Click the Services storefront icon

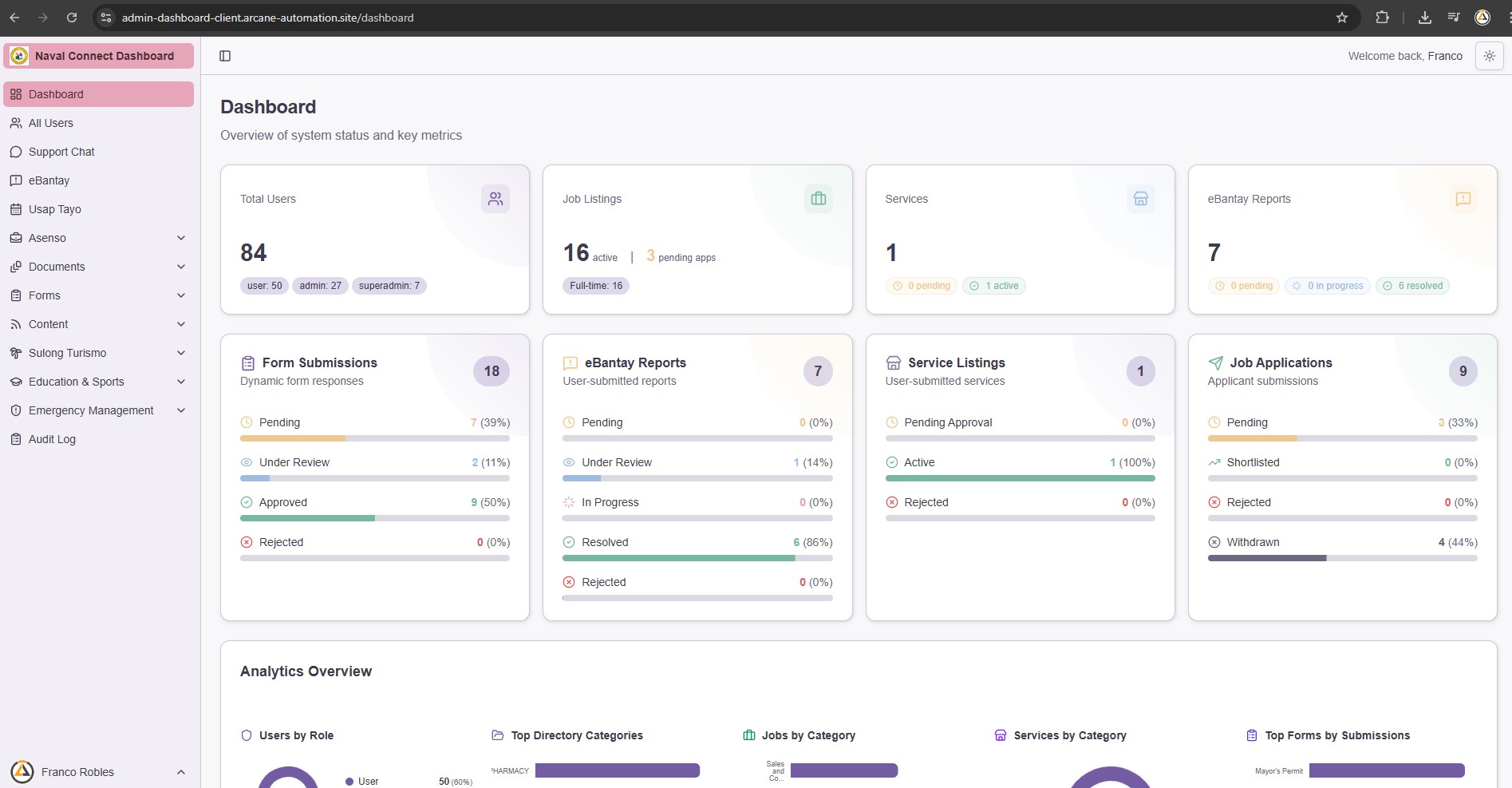tap(1141, 199)
